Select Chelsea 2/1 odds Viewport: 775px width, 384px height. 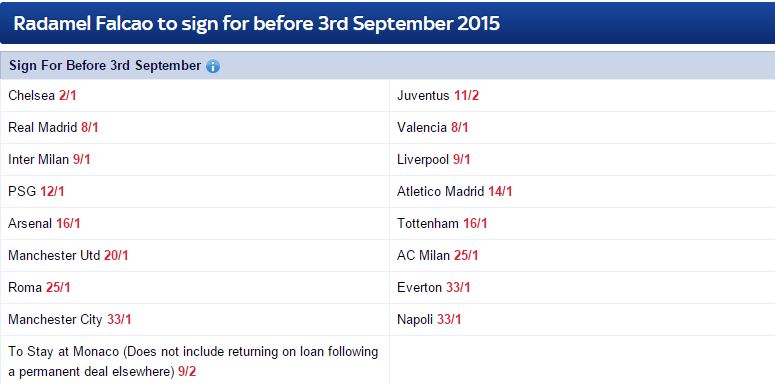tap(68, 95)
